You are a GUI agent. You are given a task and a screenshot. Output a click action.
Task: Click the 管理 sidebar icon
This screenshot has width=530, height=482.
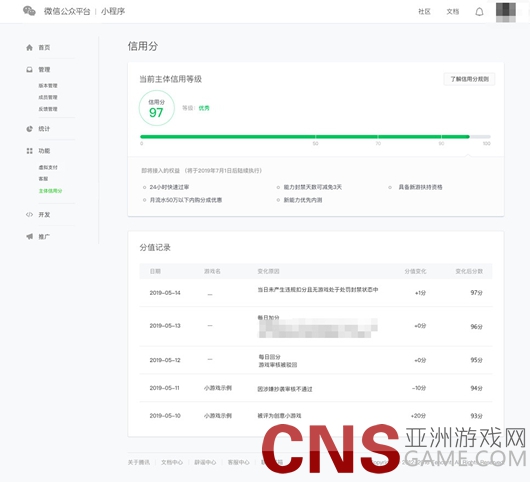[x=29, y=70]
